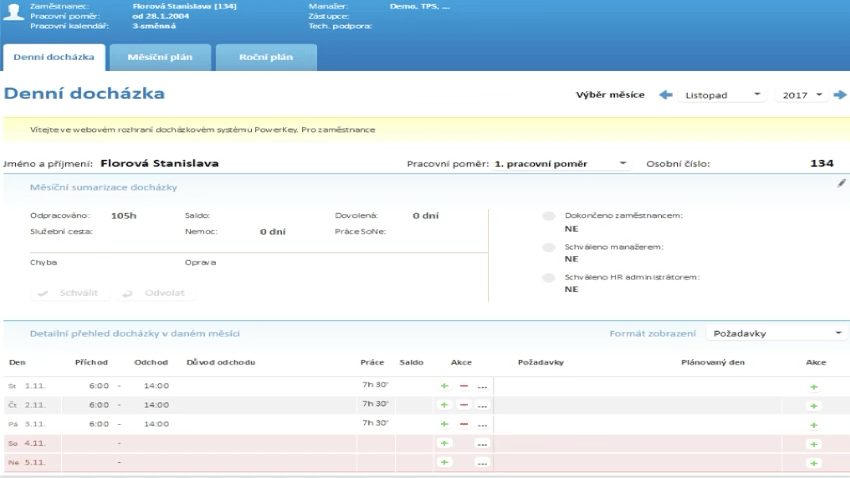This screenshot has width=850, height=478.
Task: Add request plus in last column for 3.11.
Action: click(x=814, y=425)
